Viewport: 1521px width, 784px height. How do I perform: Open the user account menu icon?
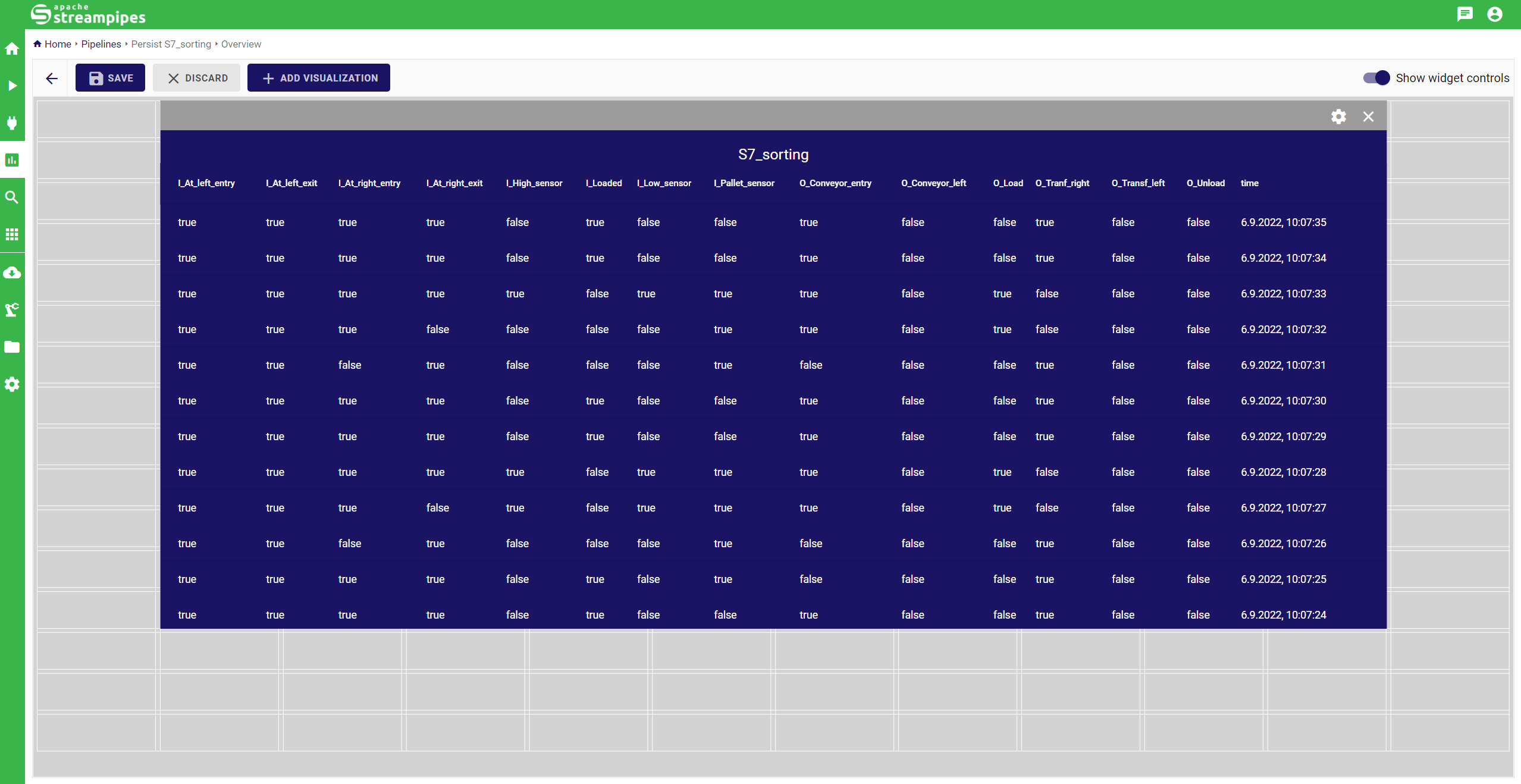(1494, 14)
